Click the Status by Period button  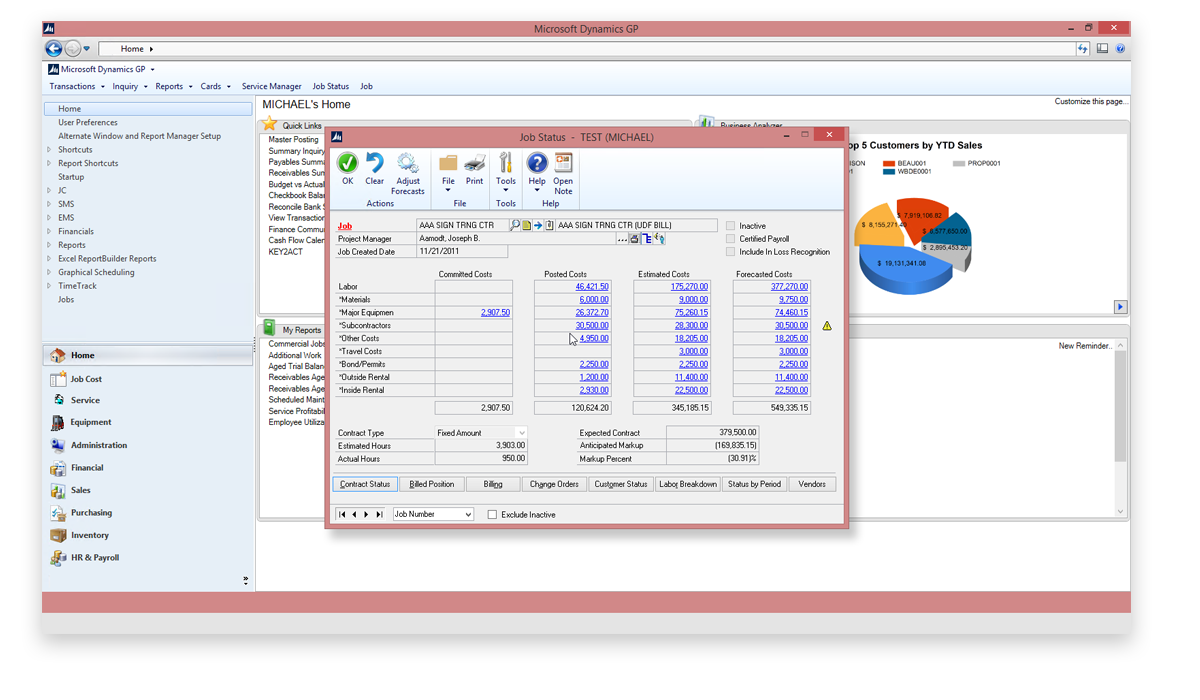click(x=754, y=484)
